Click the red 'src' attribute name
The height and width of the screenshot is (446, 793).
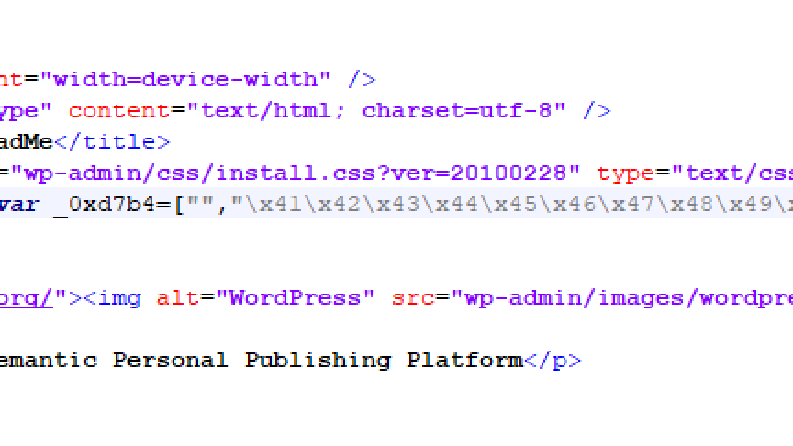pyautogui.click(x=413, y=298)
